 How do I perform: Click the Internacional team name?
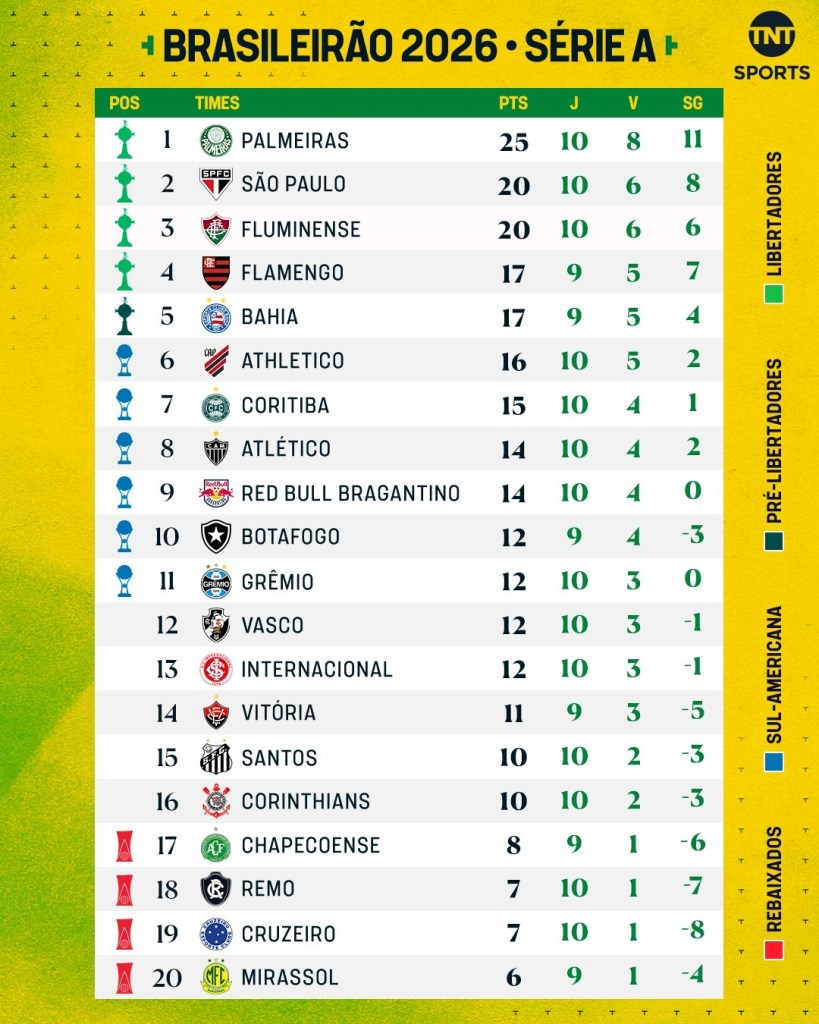coord(317,669)
